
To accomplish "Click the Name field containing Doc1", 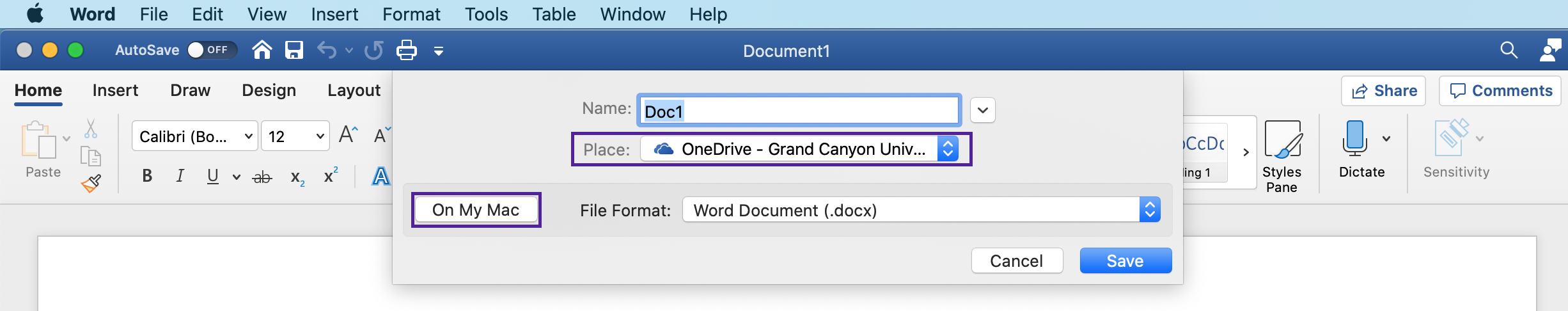I will (x=799, y=111).
